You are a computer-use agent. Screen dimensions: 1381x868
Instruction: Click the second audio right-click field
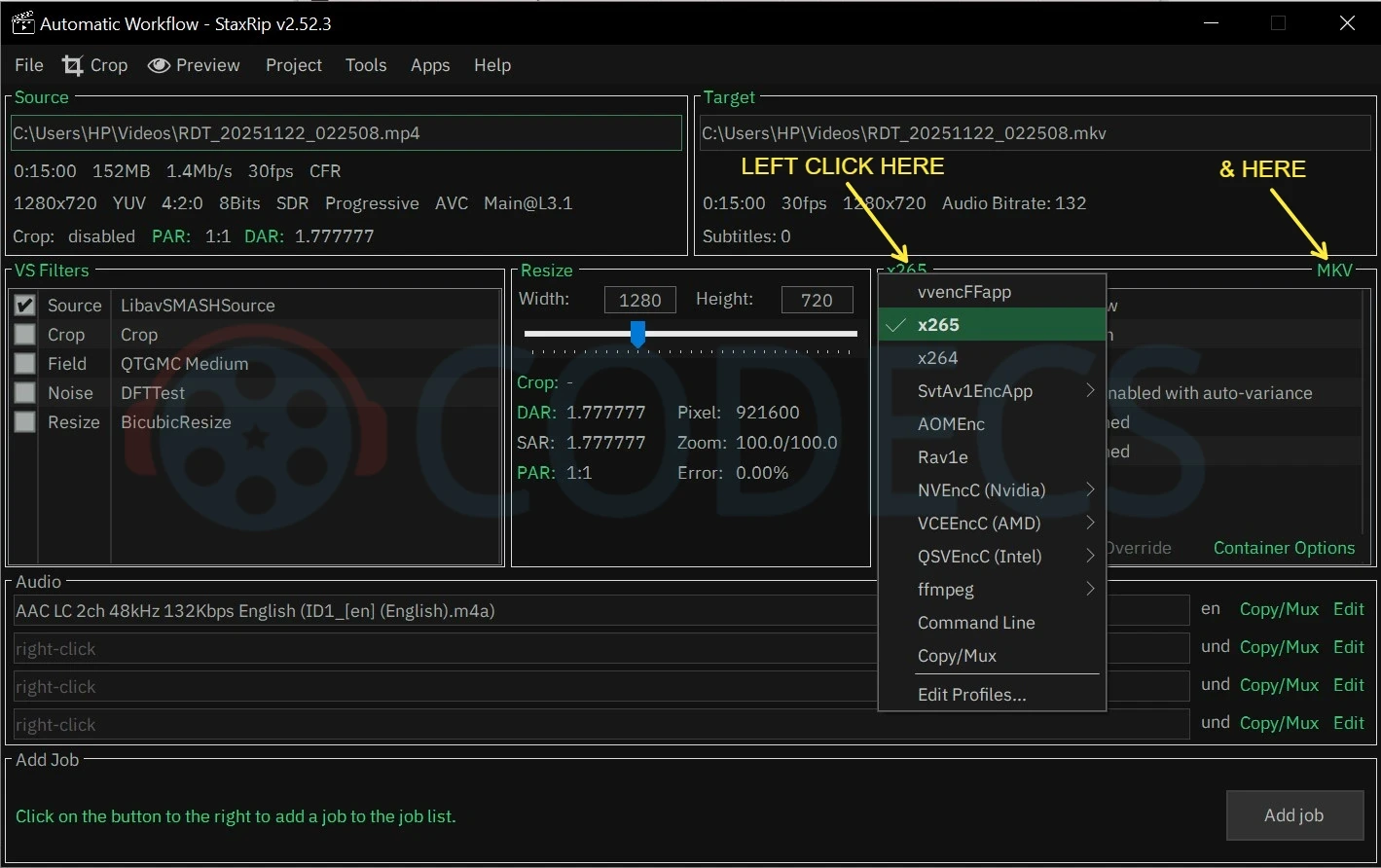(x=600, y=649)
